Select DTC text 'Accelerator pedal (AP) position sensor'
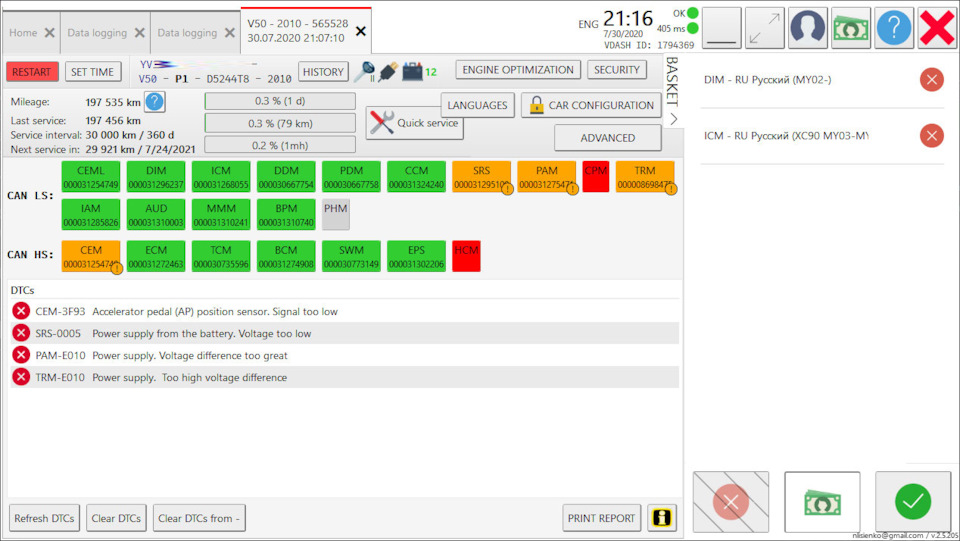This screenshot has width=960, height=541. [x=181, y=312]
